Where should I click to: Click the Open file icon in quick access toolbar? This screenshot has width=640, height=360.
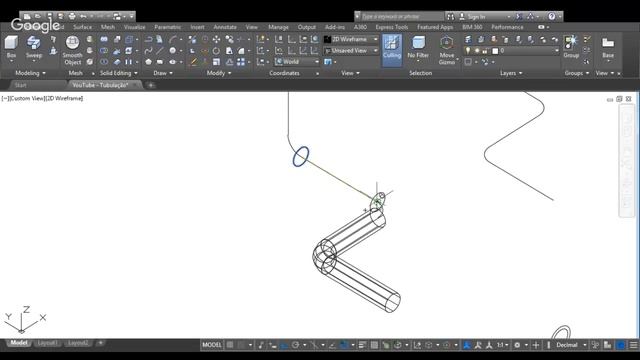pyautogui.click(x=38, y=16)
